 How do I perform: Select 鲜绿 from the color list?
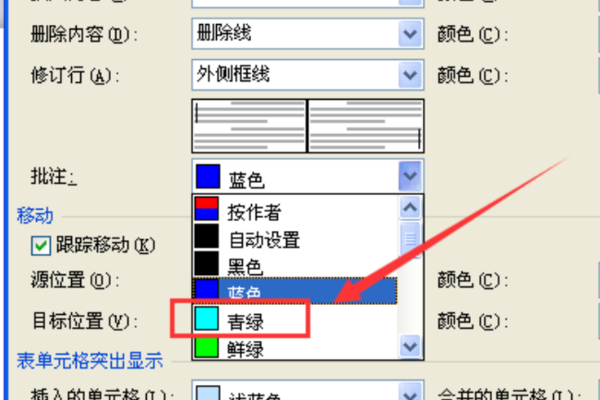[x=295, y=346]
